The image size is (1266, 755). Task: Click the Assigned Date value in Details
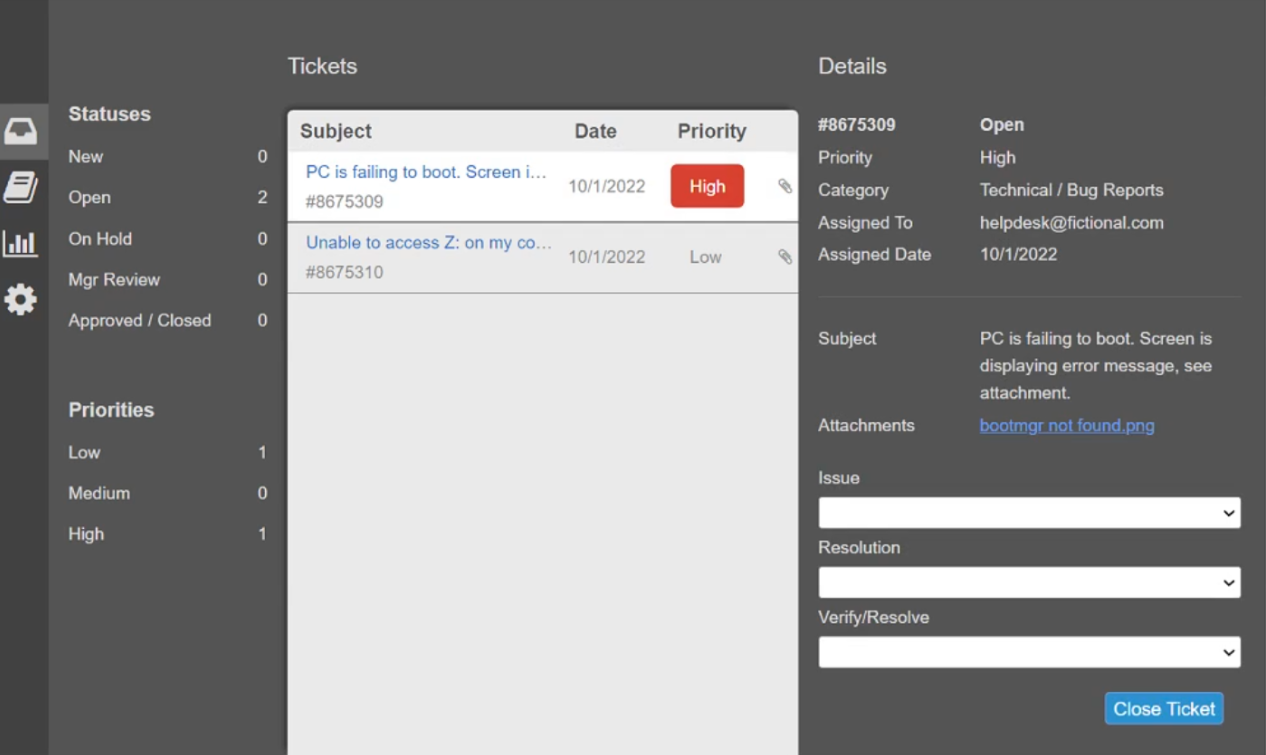[x=1018, y=254]
